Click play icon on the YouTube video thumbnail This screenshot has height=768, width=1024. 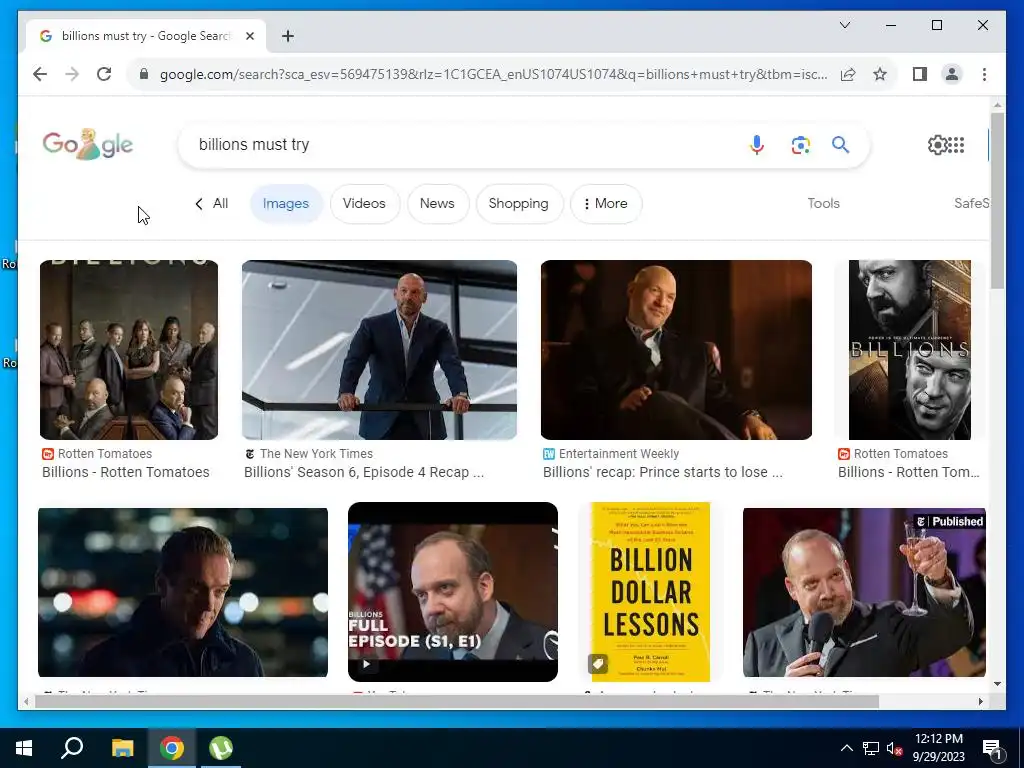pyautogui.click(x=366, y=664)
